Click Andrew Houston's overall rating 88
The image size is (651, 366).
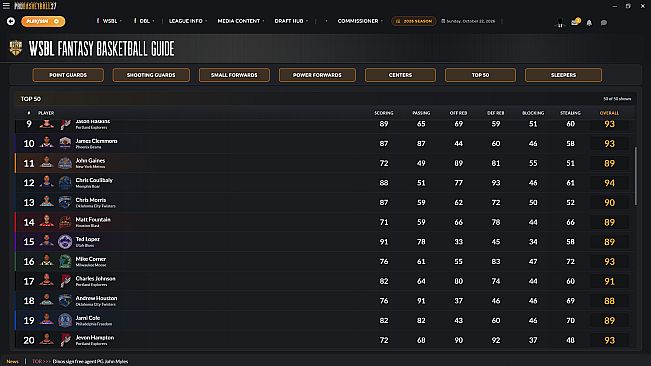[x=609, y=301]
